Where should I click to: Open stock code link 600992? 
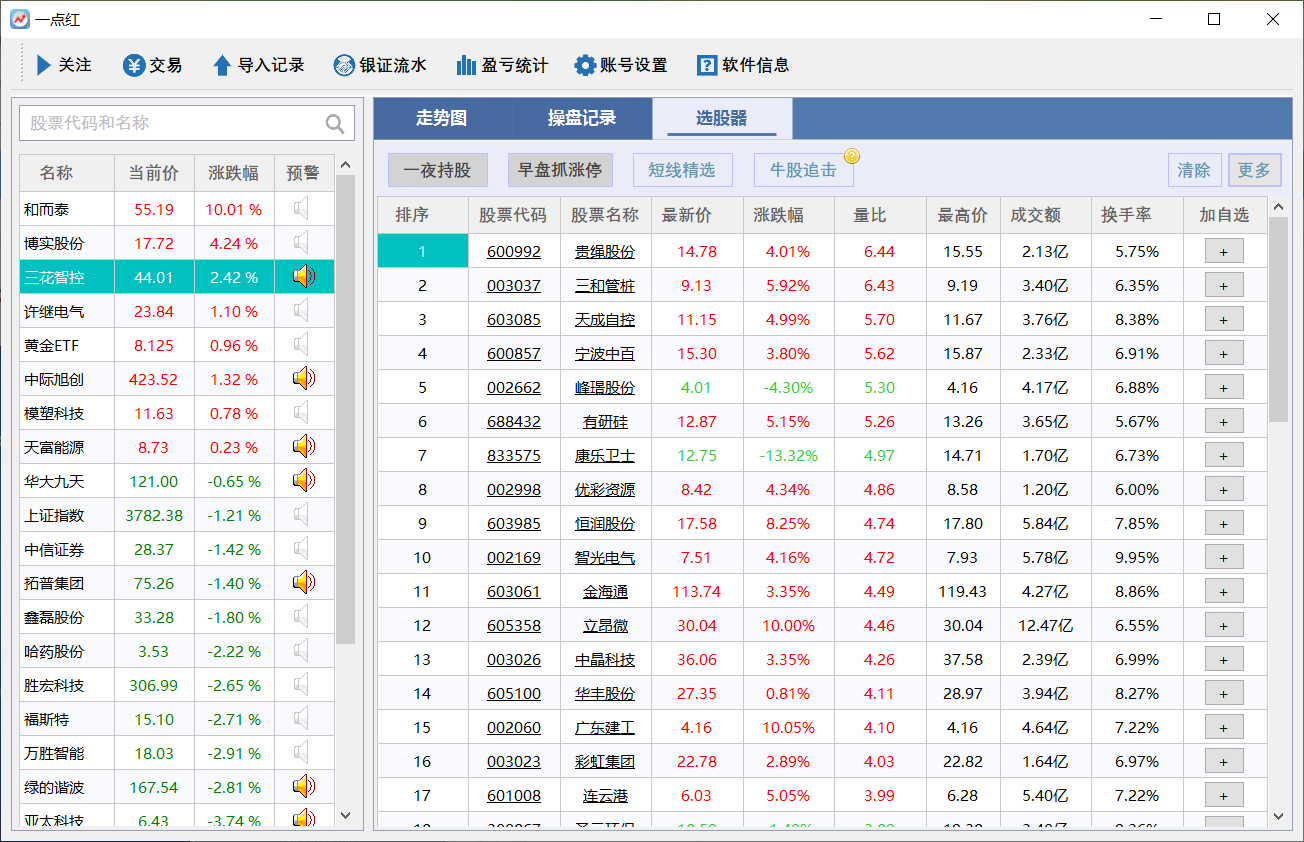coord(513,252)
